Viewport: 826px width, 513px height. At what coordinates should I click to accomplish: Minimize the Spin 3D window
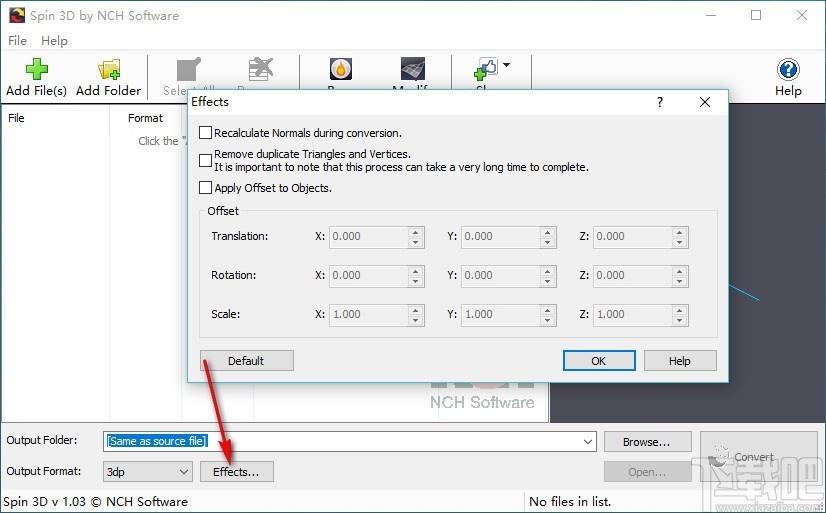[x=711, y=15]
